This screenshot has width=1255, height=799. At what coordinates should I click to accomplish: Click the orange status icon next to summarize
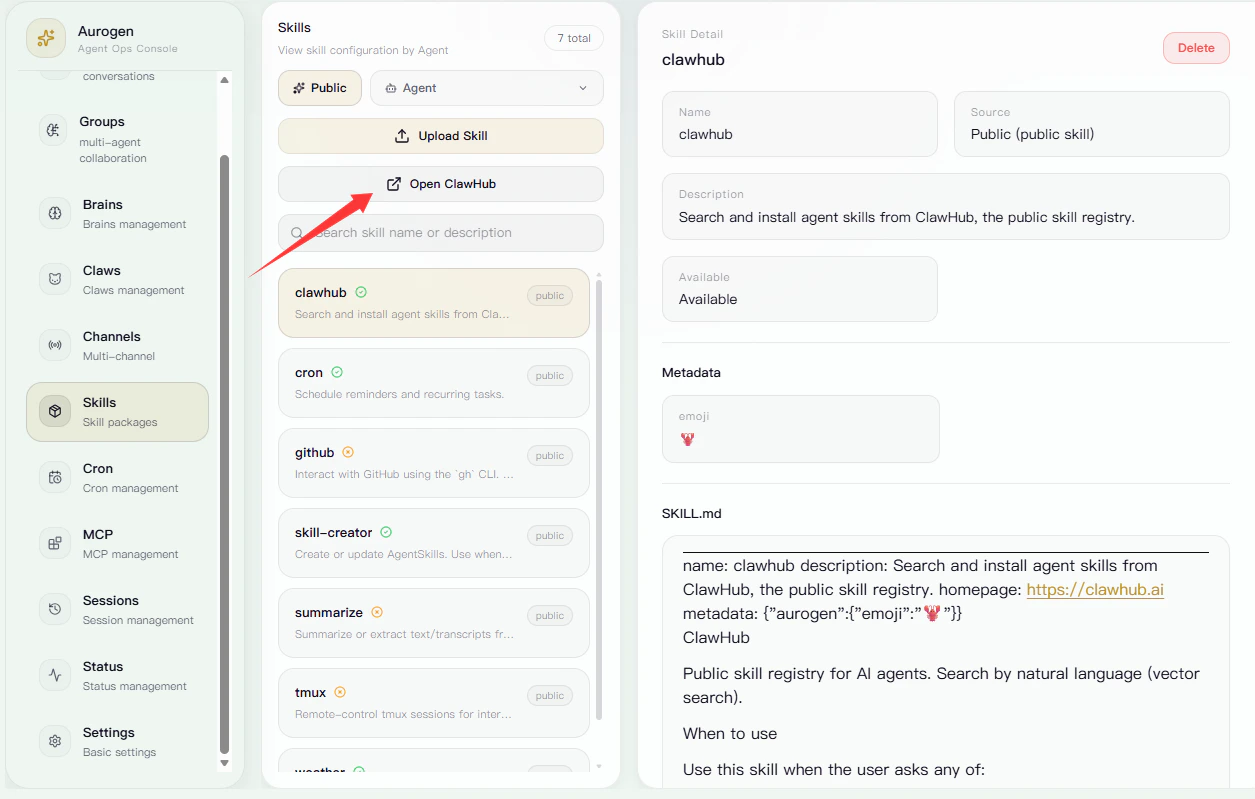(377, 612)
